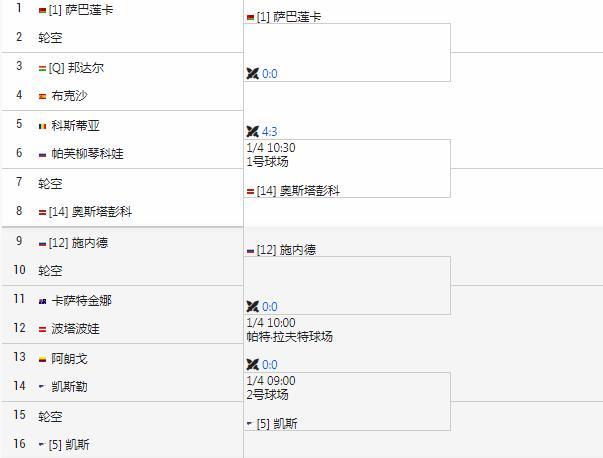The image size is (603, 458).
Task: Open 波塔波娃 player link
Action: (x=75, y=329)
